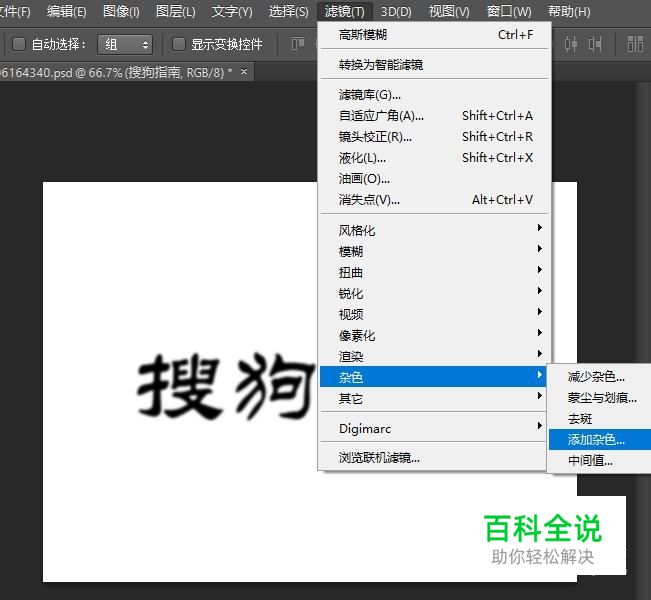Expand the 视频 submenu
This screenshot has height=600, width=651.
tap(435, 314)
